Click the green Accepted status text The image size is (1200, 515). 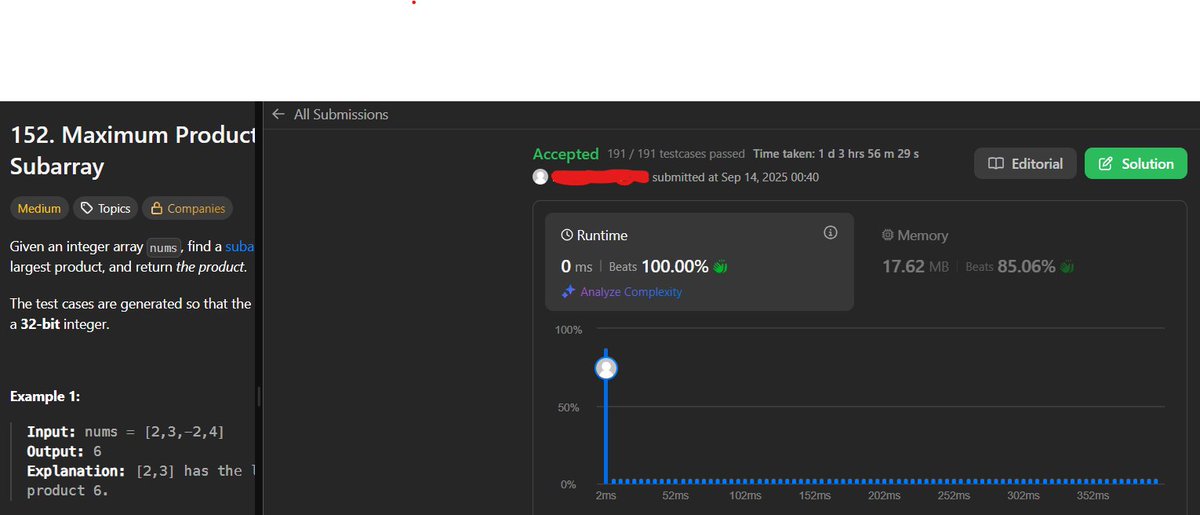pos(566,154)
